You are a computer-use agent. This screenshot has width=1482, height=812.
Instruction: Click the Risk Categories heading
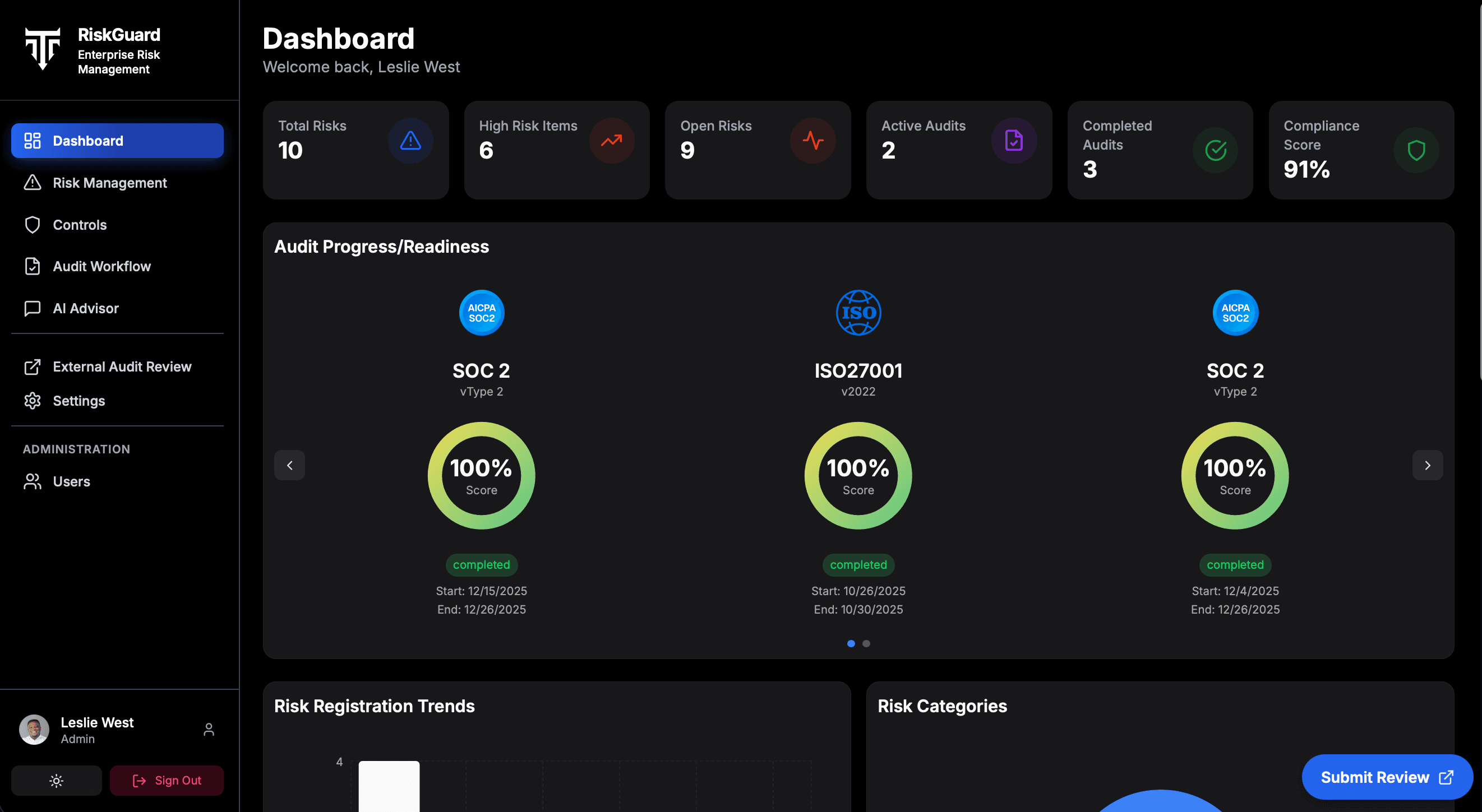(x=943, y=706)
